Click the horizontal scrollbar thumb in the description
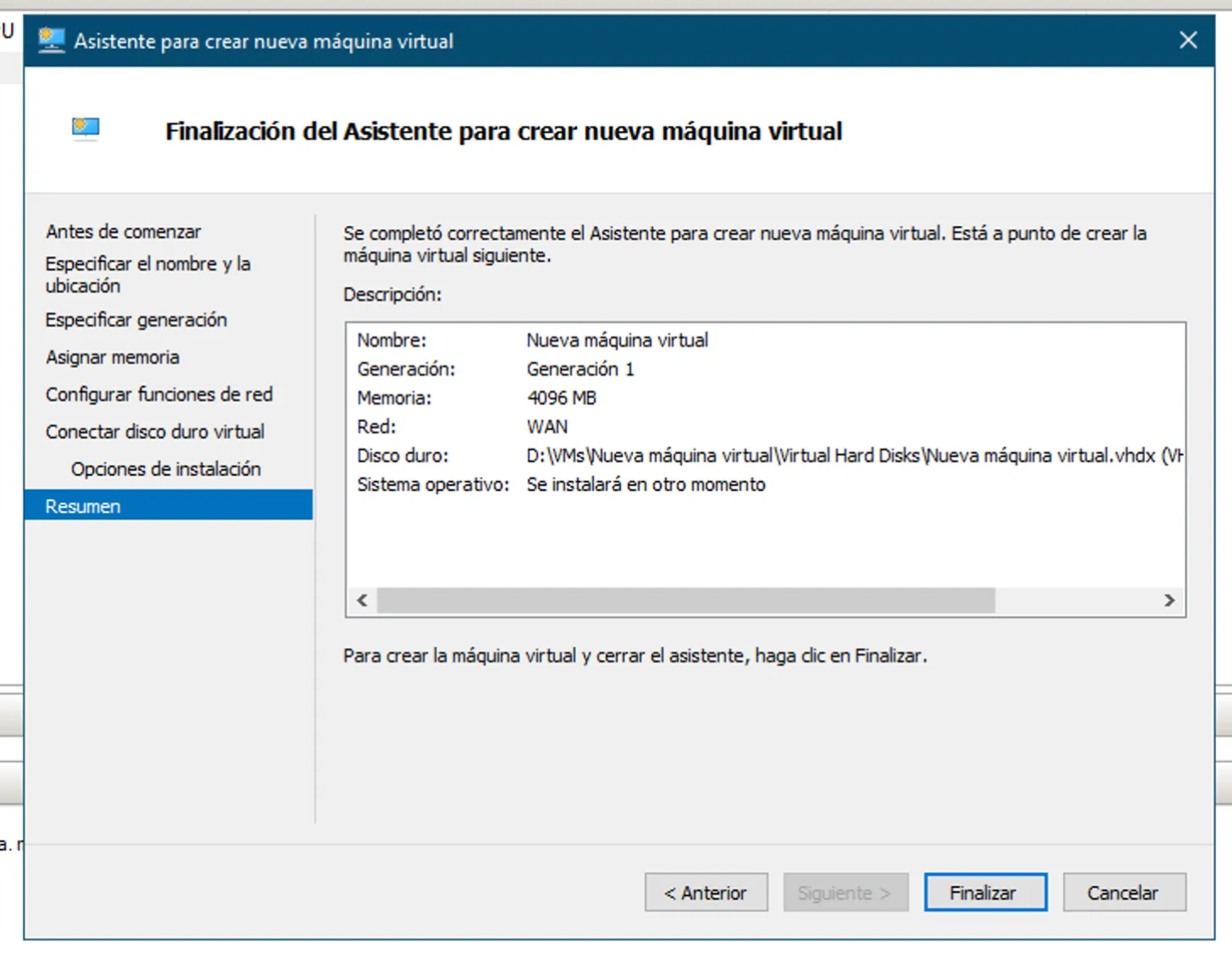 685,600
